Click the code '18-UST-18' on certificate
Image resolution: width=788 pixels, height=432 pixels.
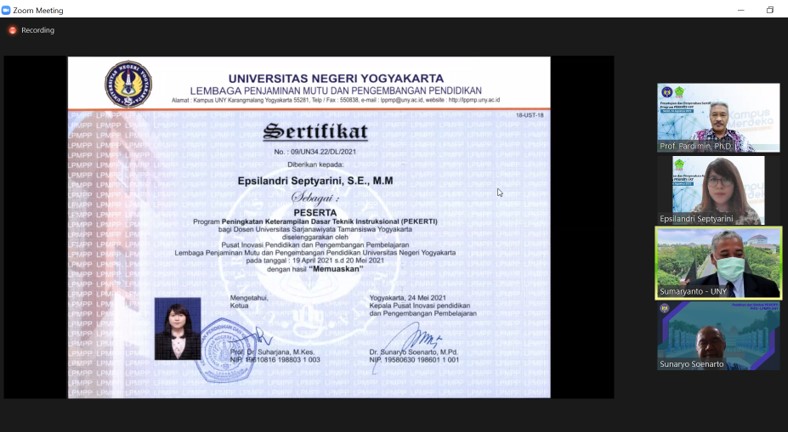[x=529, y=115]
